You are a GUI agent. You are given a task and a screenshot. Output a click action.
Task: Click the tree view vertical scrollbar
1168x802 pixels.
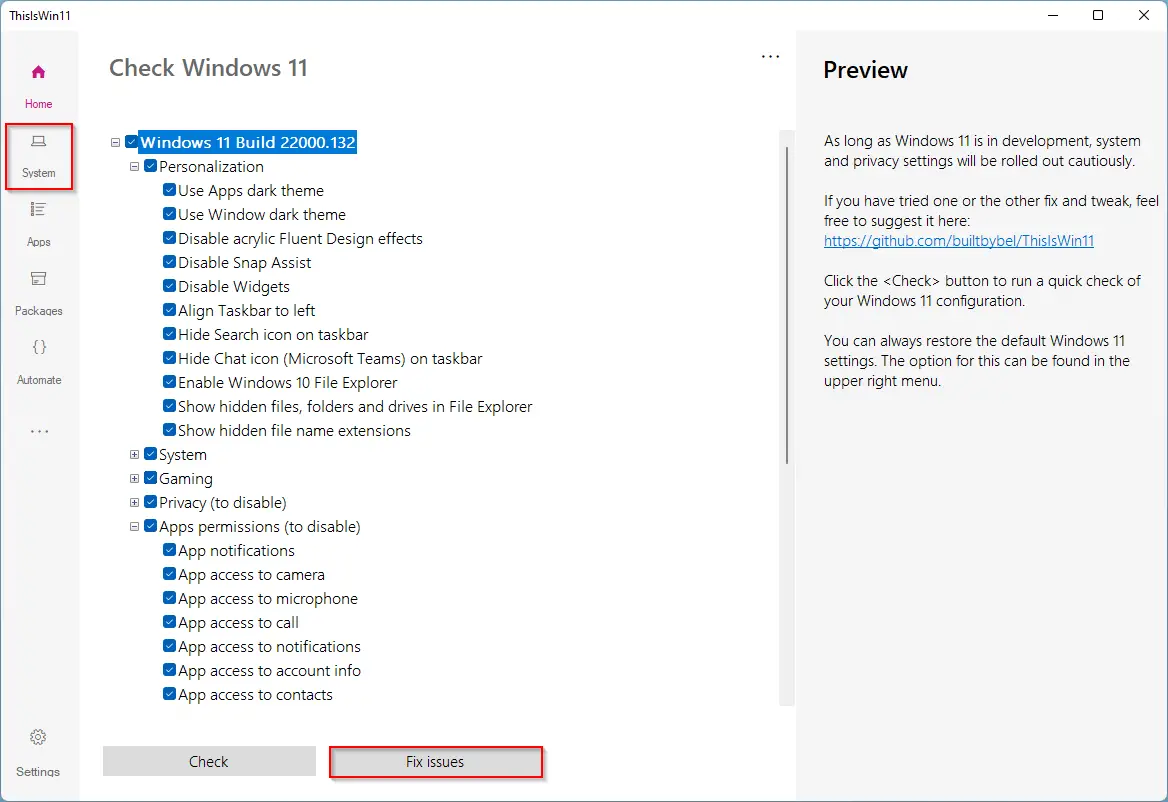coord(787,305)
